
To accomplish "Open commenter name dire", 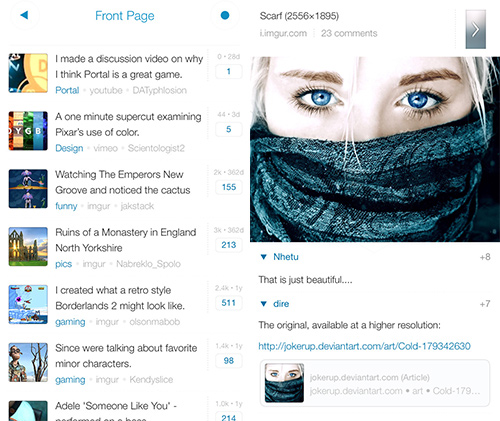I will point(281,304).
